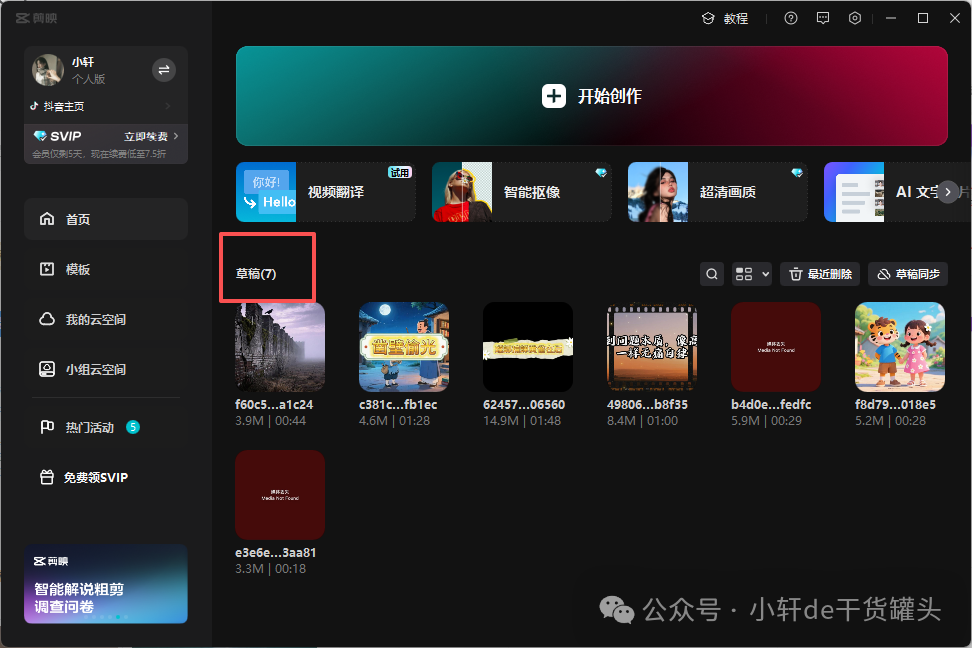Select 首页 in the sidebar
The image size is (972, 648).
tap(106, 219)
